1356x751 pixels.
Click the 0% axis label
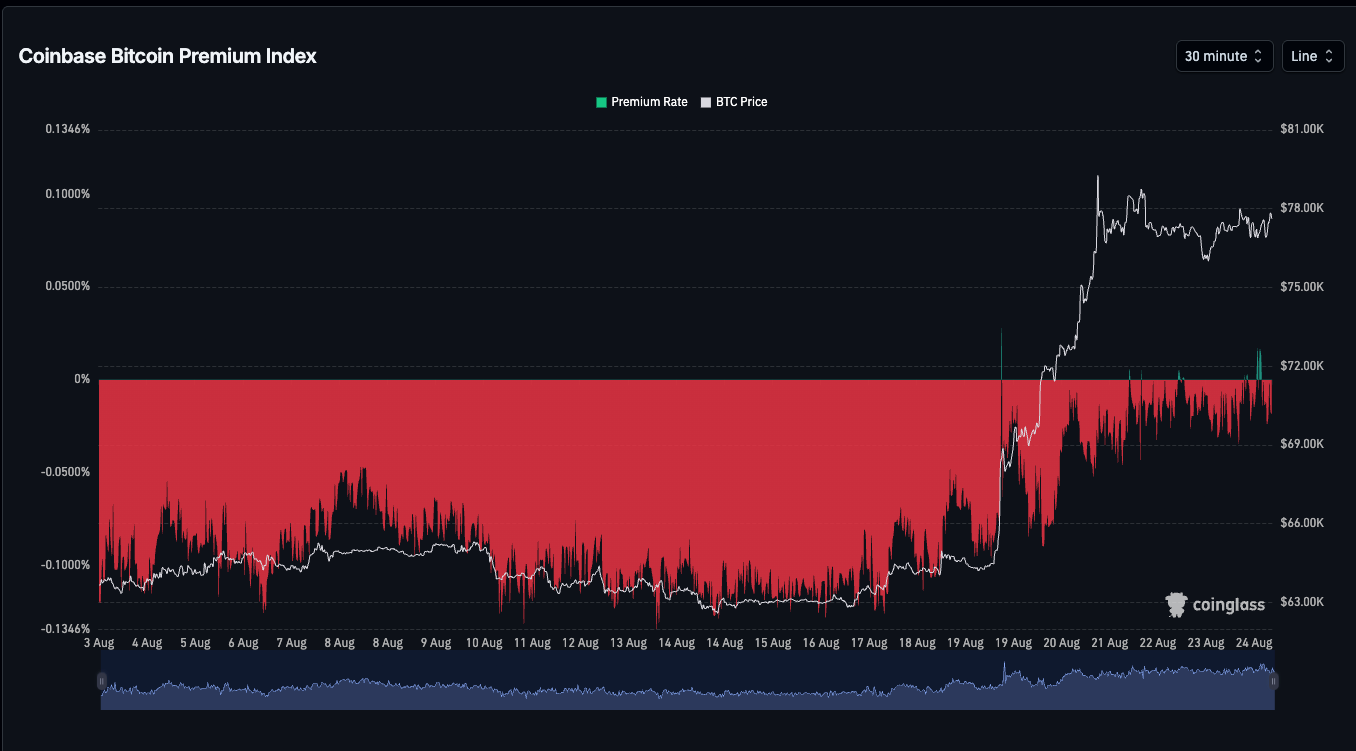82,379
